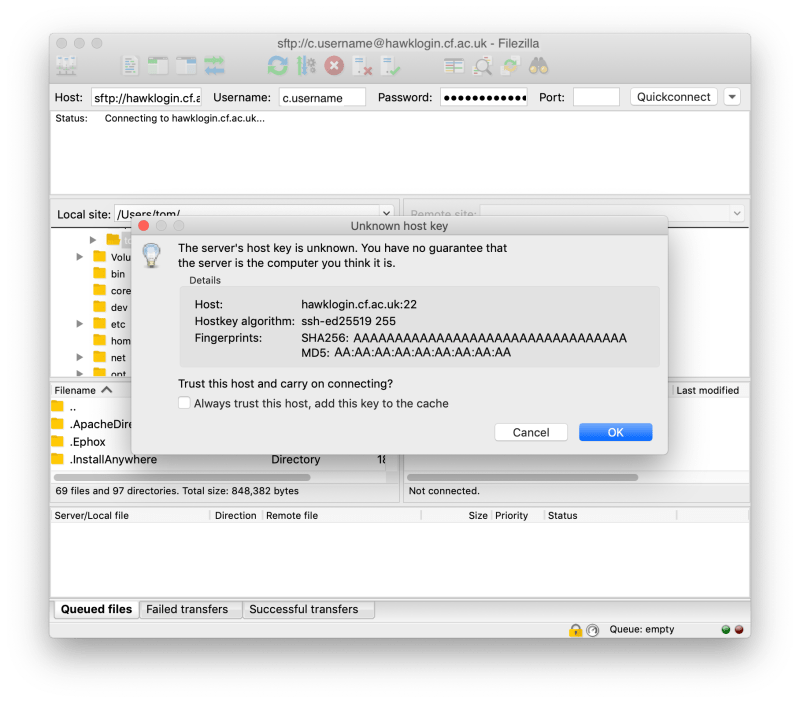Click the red activity LED
The image size is (800, 703).
739,630
